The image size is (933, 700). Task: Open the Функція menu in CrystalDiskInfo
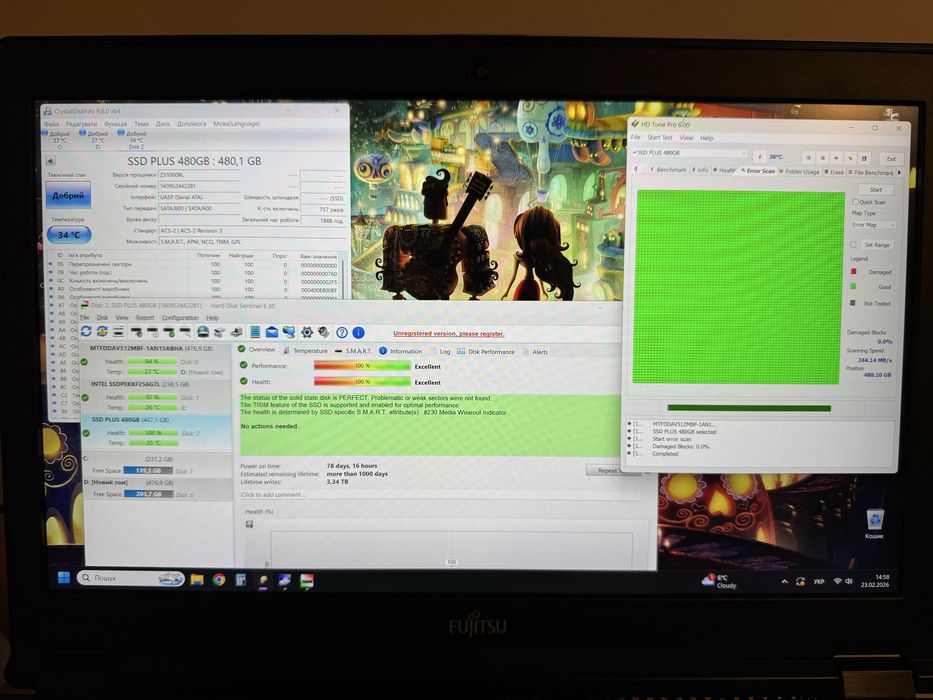pos(115,124)
